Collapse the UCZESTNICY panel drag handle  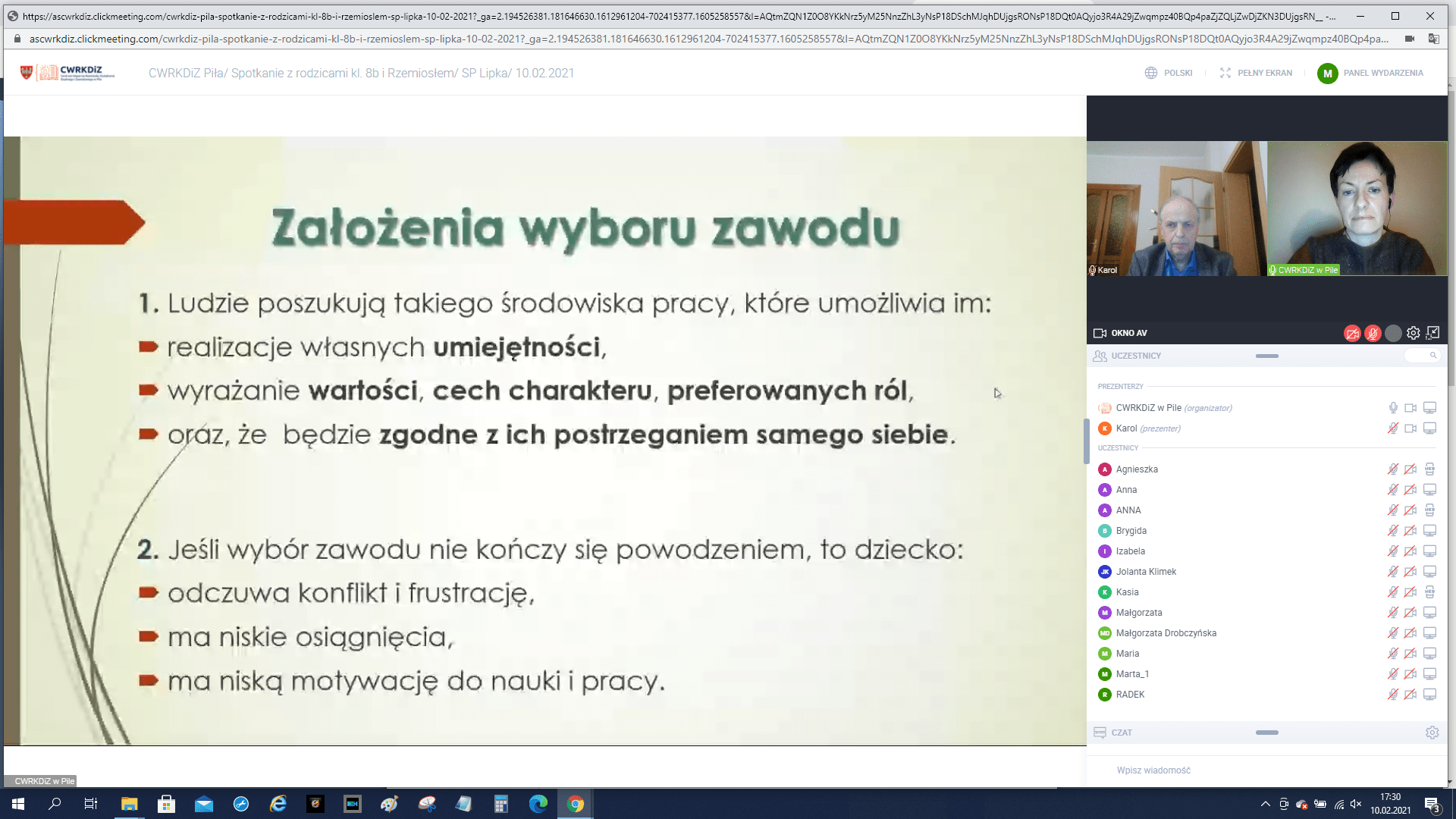coord(1266,356)
